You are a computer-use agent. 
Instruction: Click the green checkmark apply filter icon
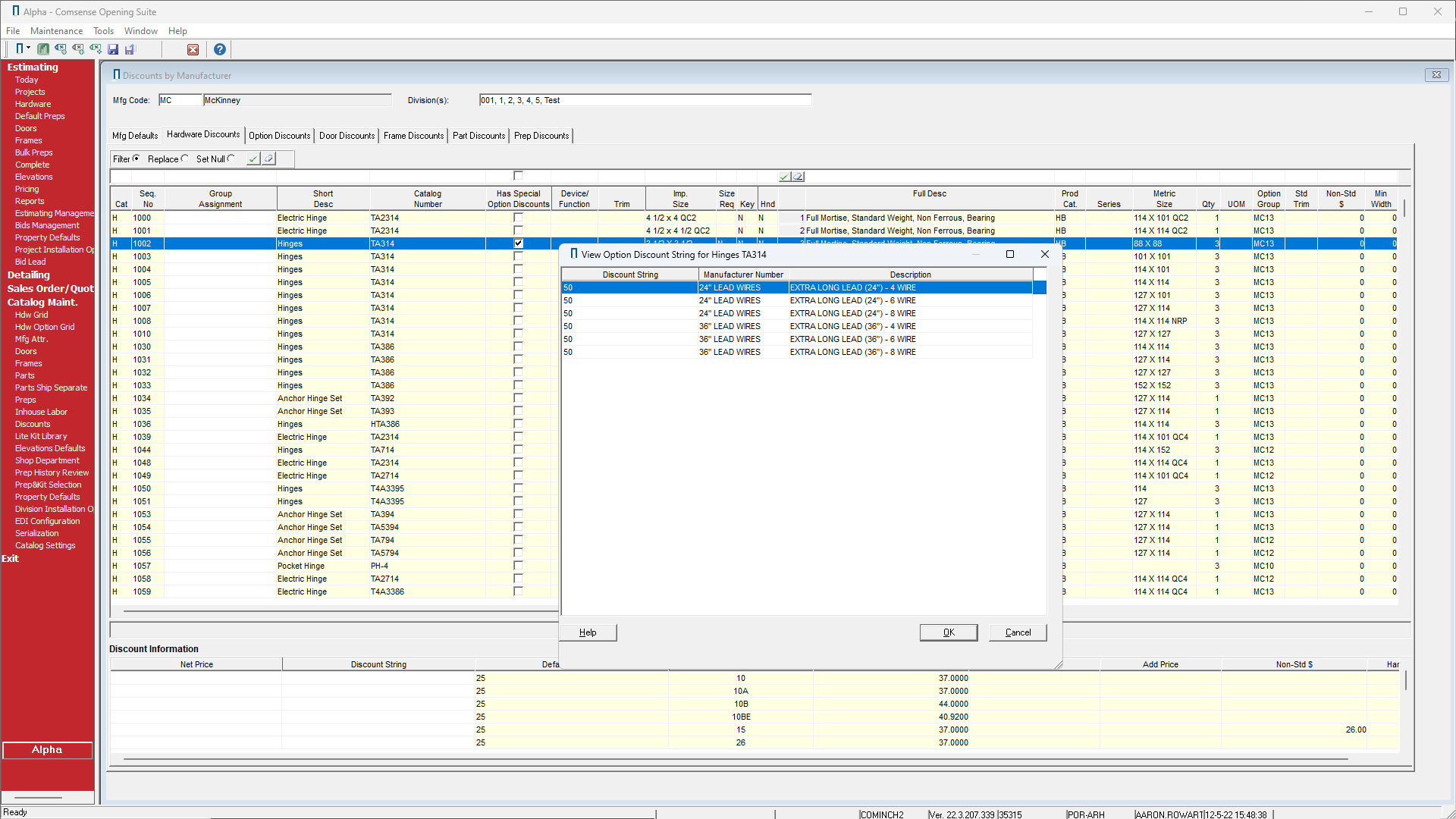coord(253,158)
